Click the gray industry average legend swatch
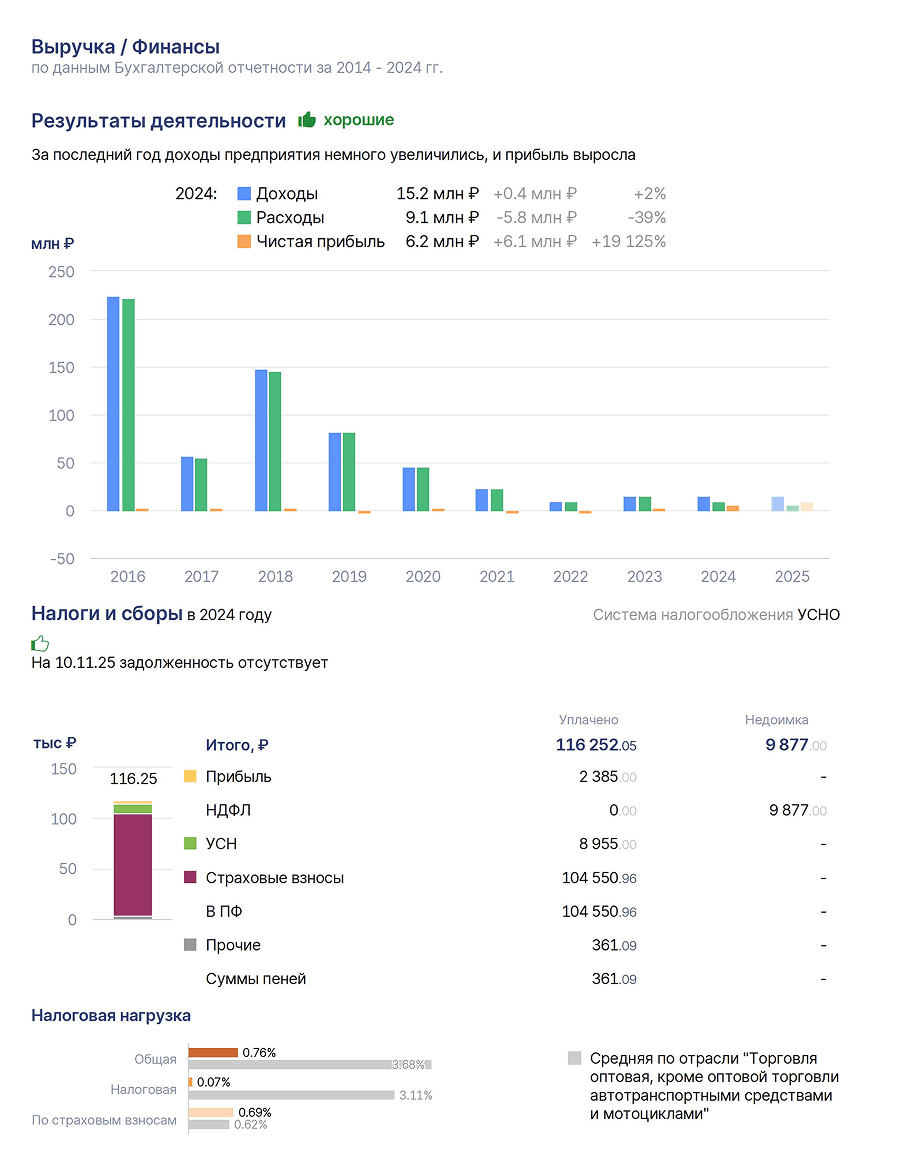Screen dimensions: 916x1153 click(x=574, y=1058)
